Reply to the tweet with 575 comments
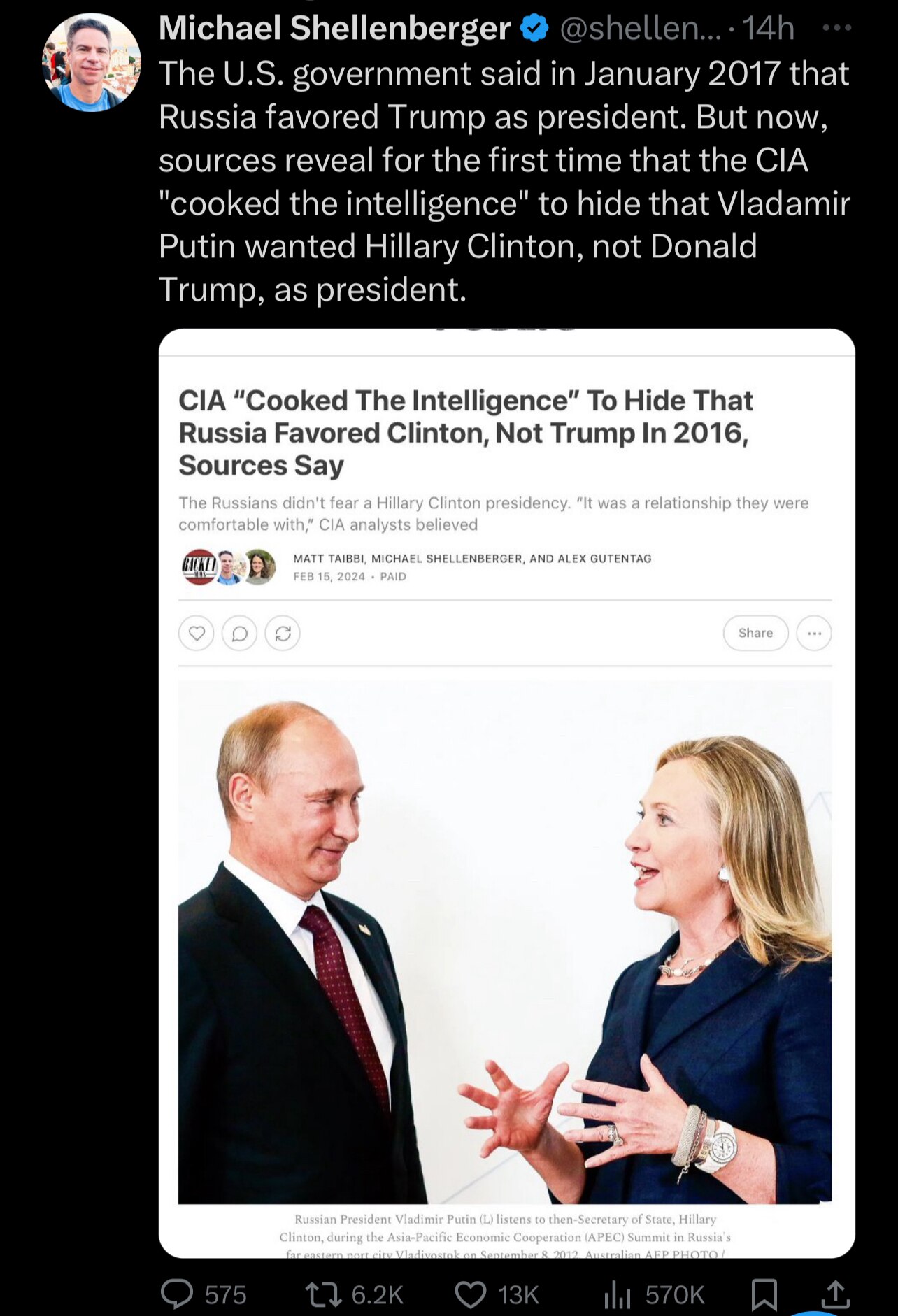 click(177, 1294)
